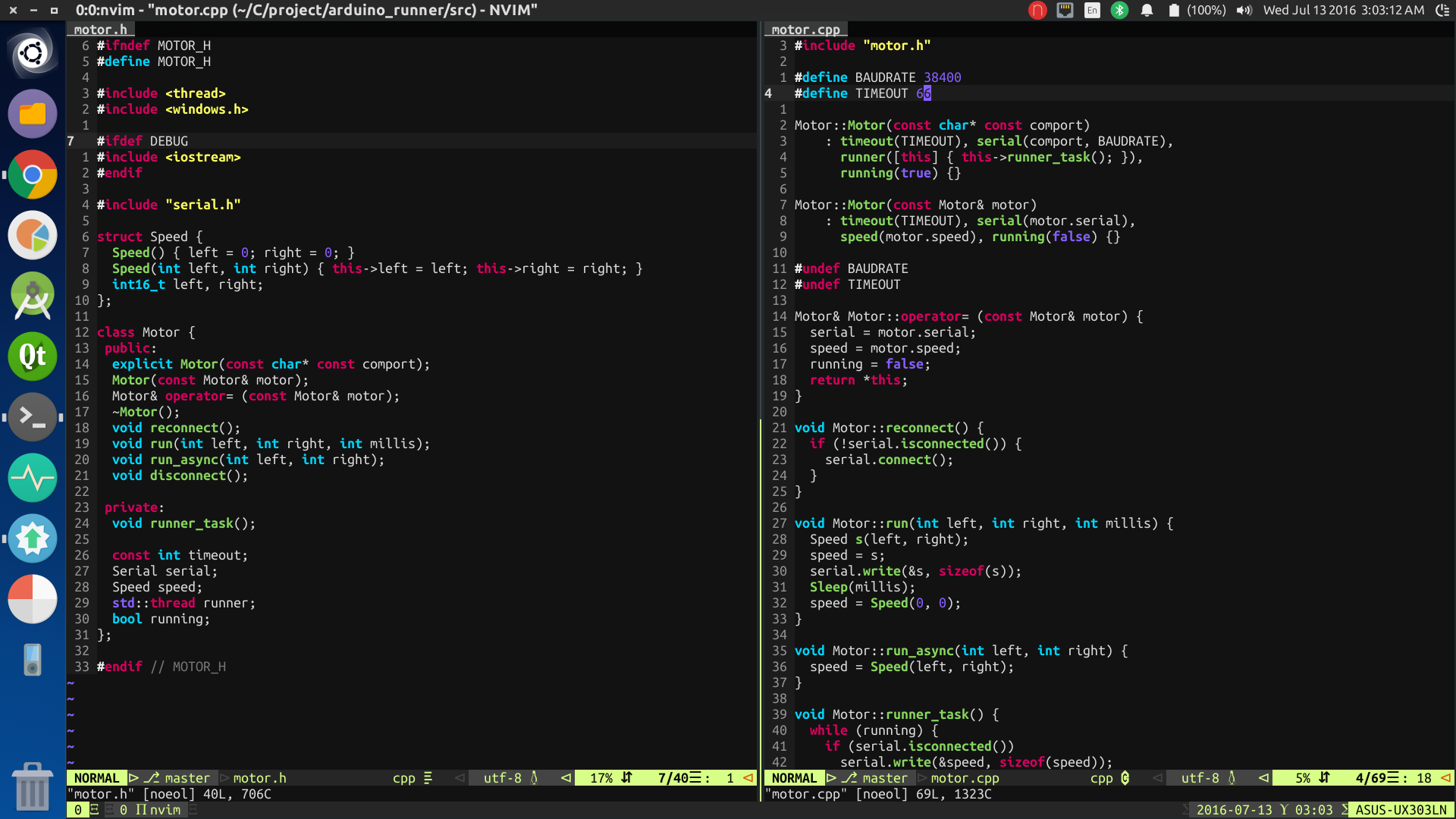Open Google Chrome from the dock
Screen dimensions: 1456x819
click(x=32, y=174)
